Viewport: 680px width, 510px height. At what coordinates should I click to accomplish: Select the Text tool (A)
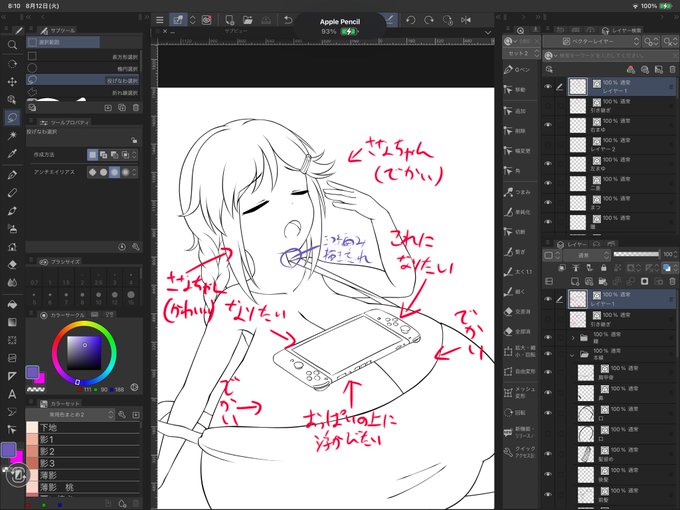point(12,394)
